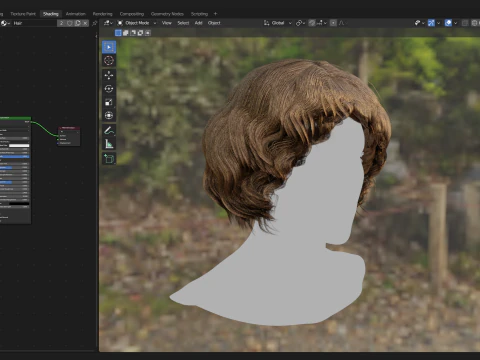
Task: Switch to the Rendering workspace tab
Action: tap(102, 14)
